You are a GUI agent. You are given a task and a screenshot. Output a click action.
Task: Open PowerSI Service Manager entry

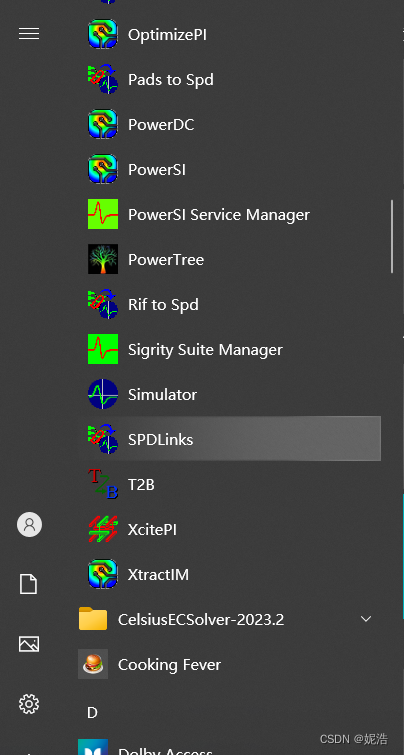click(x=229, y=214)
